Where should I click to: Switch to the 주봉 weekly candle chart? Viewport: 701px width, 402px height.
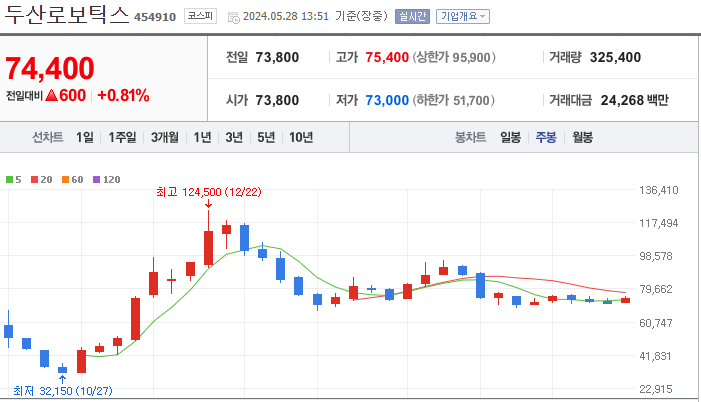546,137
